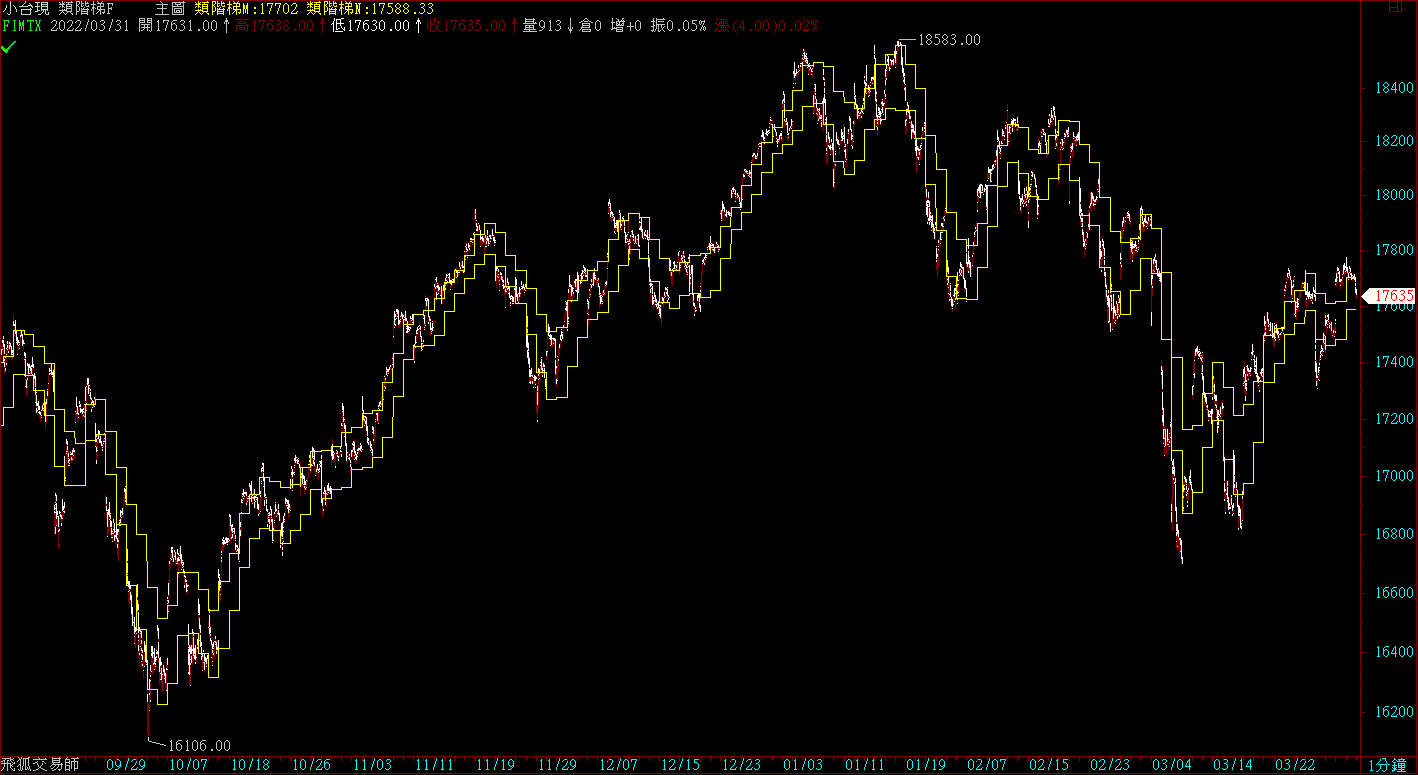Click the 12/07 date on time axis
The image size is (1418, 775).
tap(619, 765)
